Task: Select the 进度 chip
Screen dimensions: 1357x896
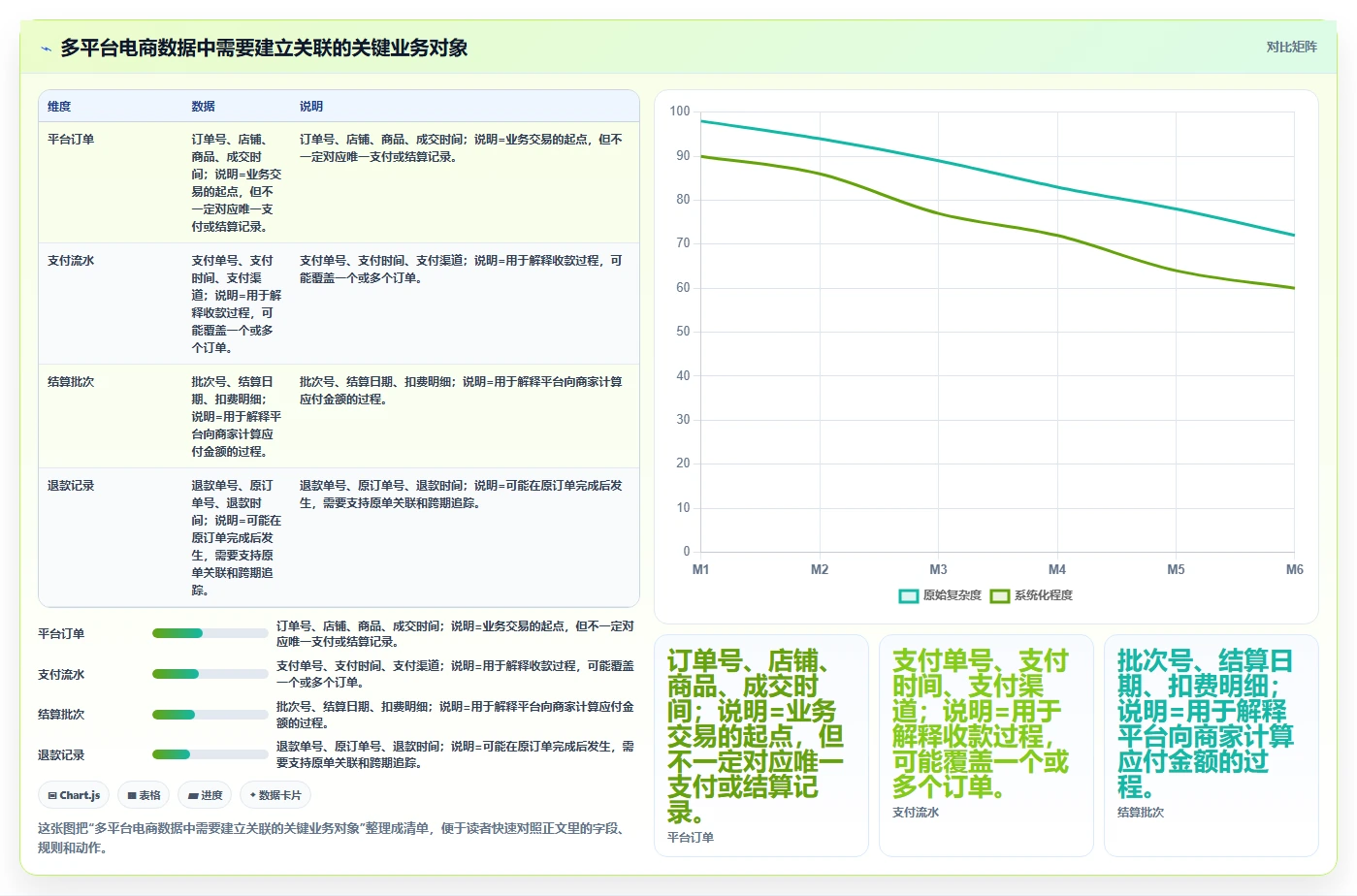Action: [x=205, y=795]
